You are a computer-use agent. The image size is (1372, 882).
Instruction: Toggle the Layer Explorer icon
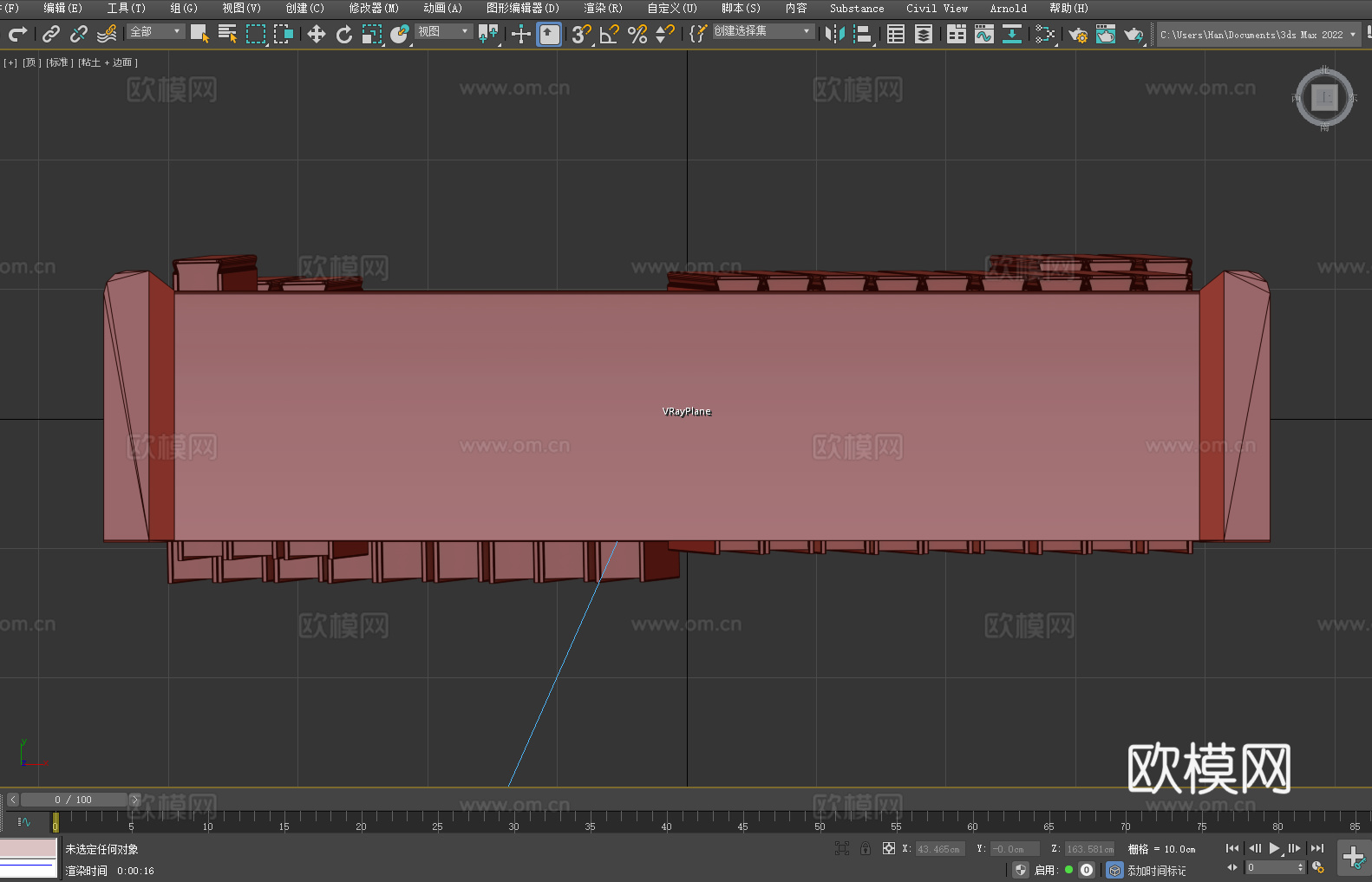coord(924,34)
